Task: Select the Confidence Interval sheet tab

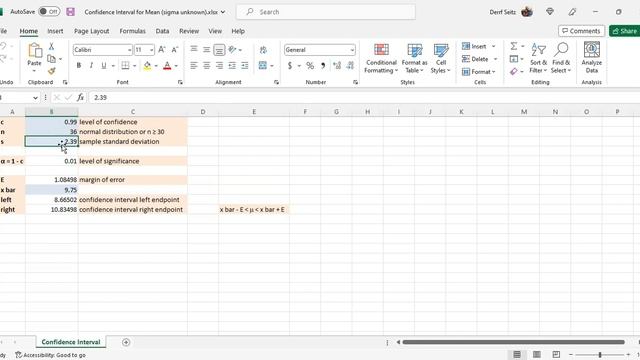Action: click(71, 342)
